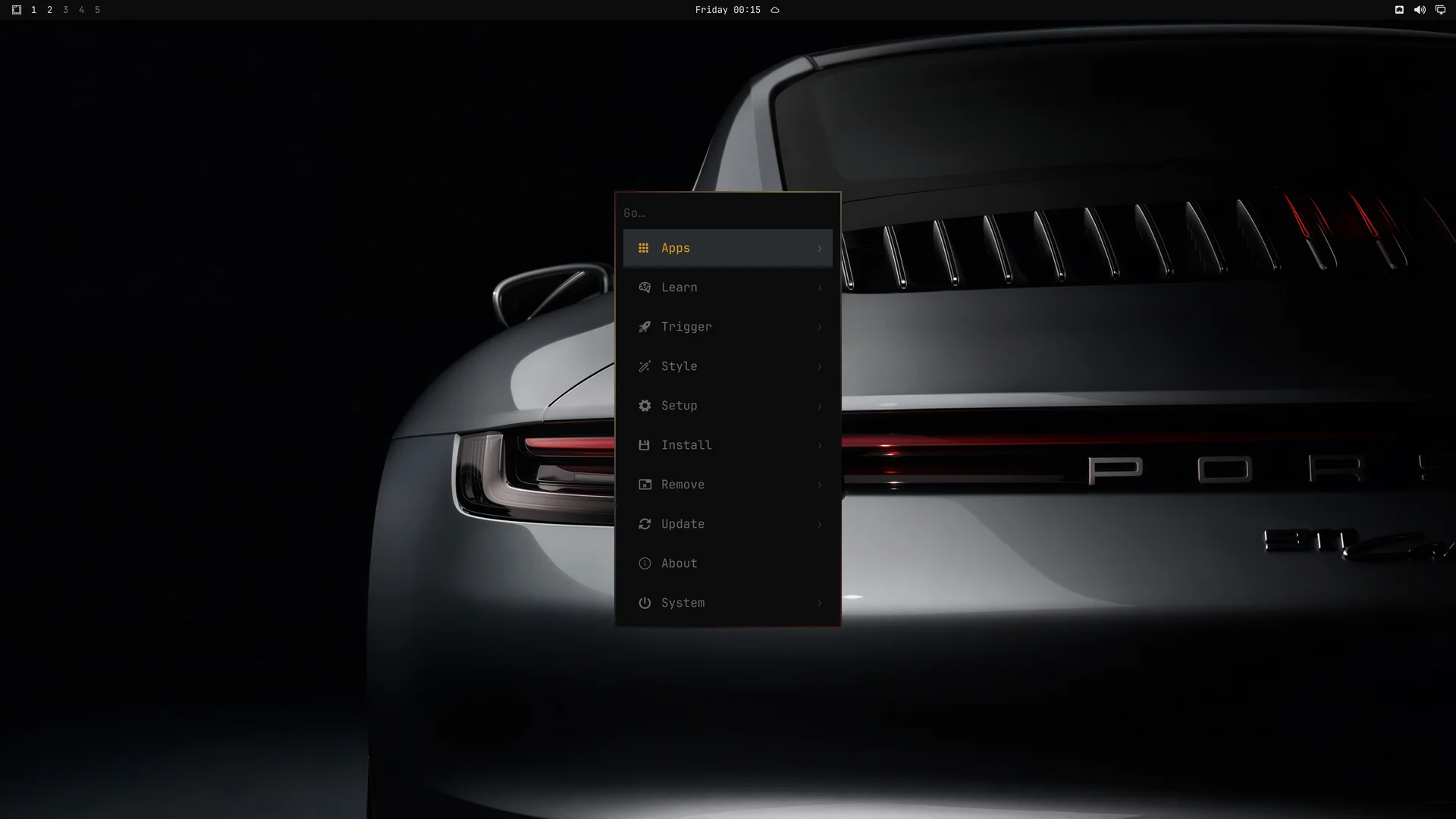Screen dimensions: 1456x819
Task: Click the display monitor icon in top bar
Action: tap(1440, 10)
